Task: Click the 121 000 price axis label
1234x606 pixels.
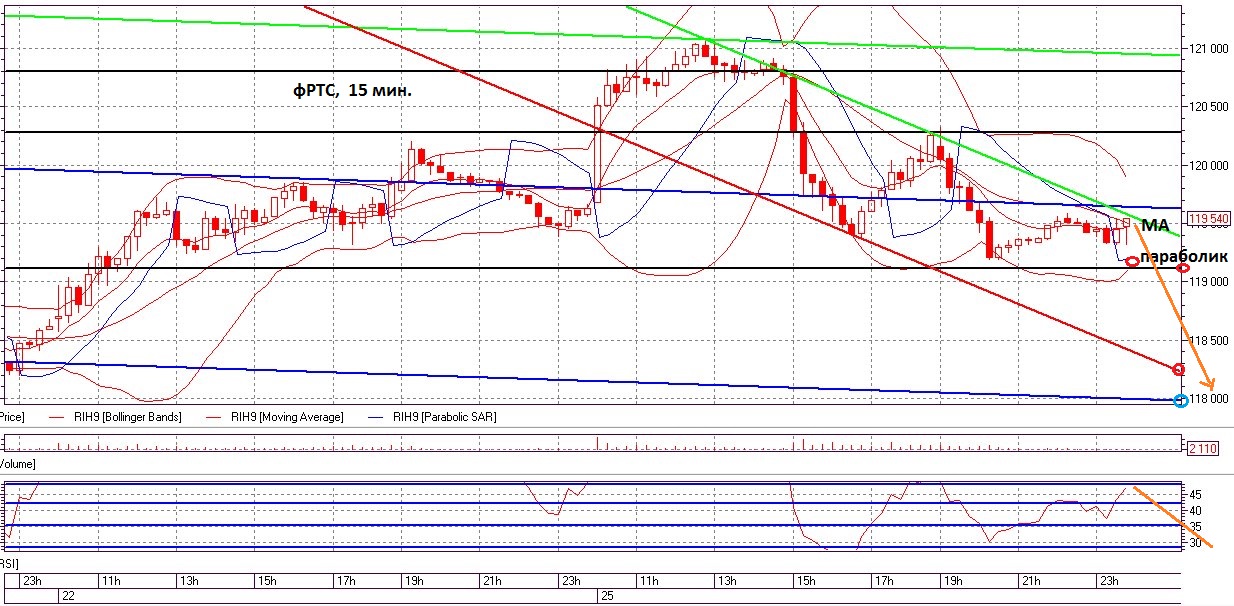Action: point(1209,49)
